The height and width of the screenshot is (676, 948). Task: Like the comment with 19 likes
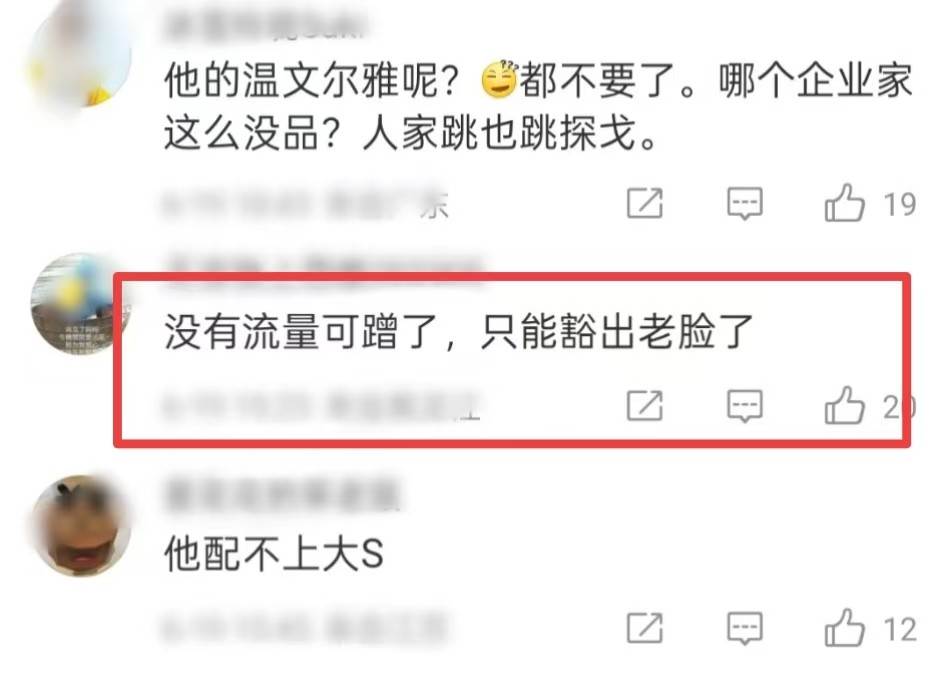coord(845,203)
